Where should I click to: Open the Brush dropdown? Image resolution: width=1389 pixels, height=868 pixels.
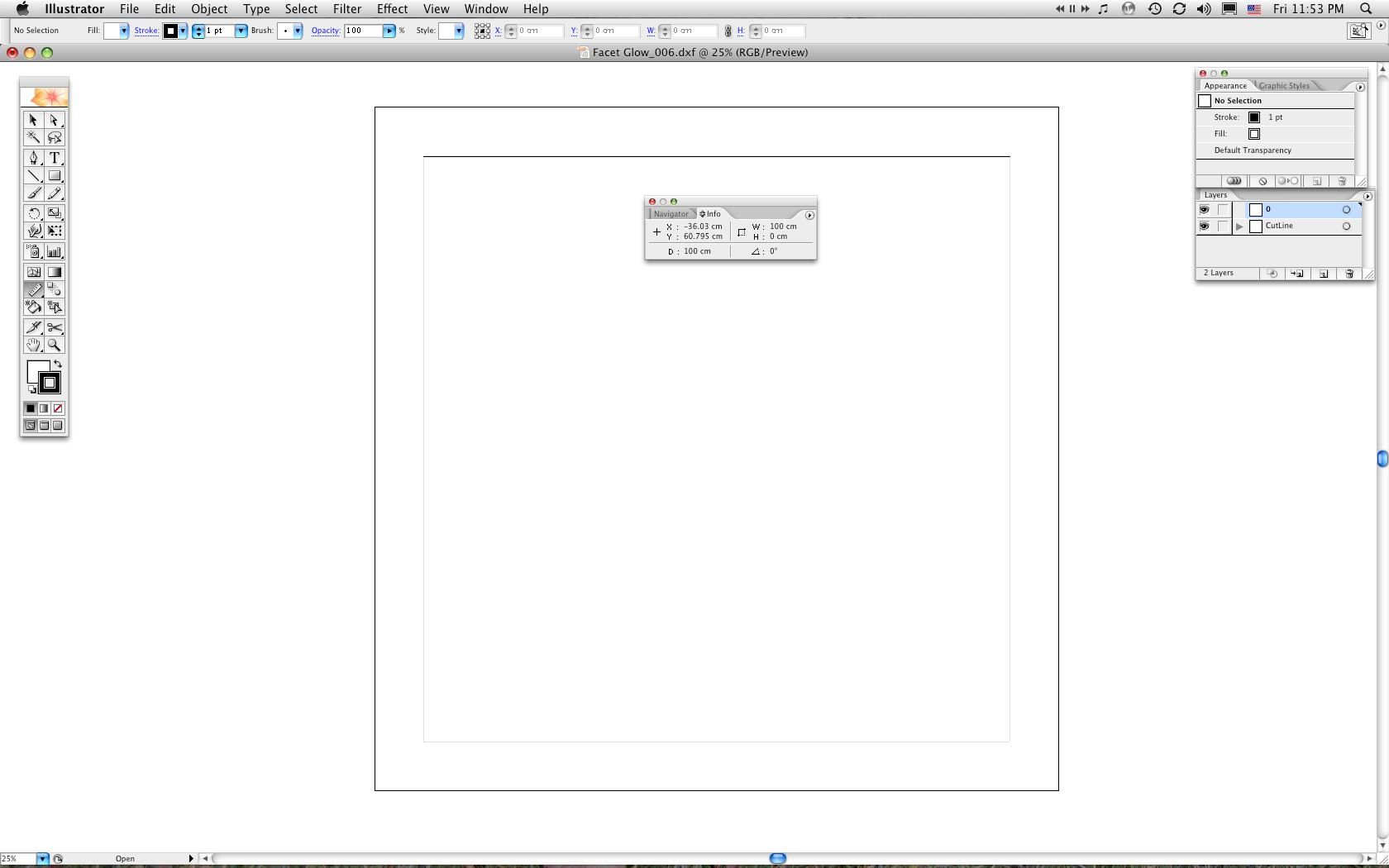(x=298, y=31)
